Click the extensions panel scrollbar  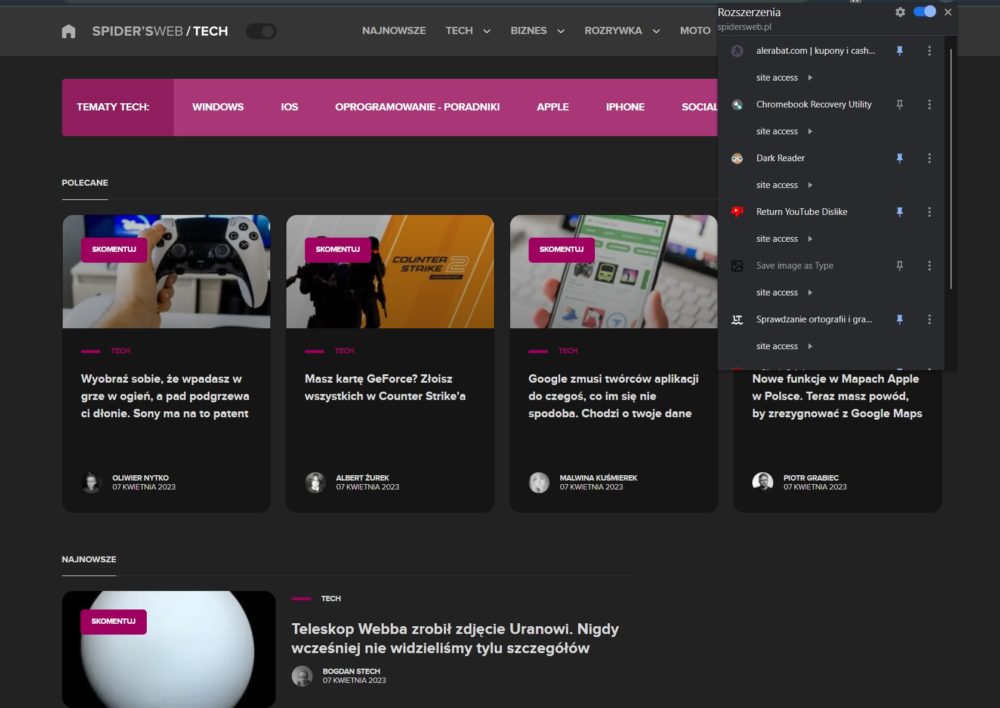click(950, 169)
